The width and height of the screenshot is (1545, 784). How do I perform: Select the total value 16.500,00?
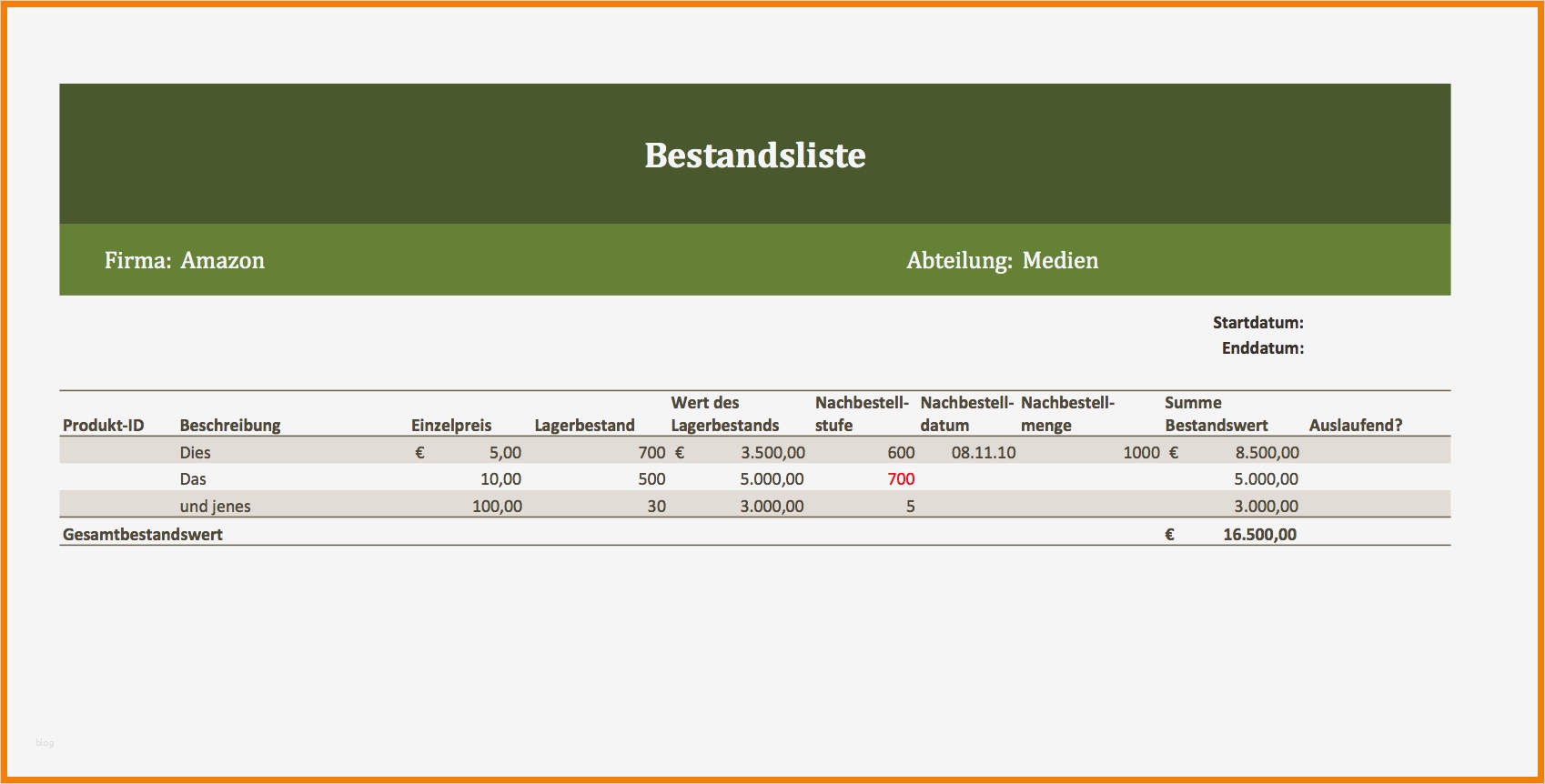click(1259, 534)
